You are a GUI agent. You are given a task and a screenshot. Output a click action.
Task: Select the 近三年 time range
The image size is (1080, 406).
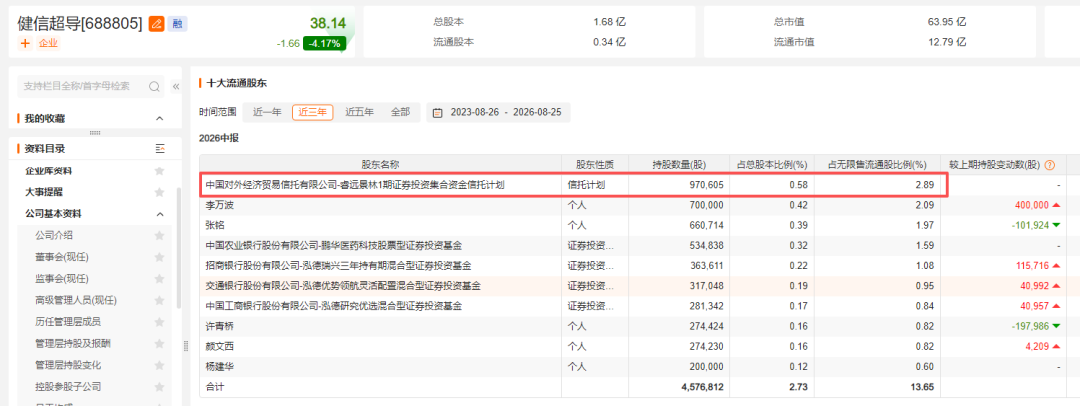click(312, 112)
